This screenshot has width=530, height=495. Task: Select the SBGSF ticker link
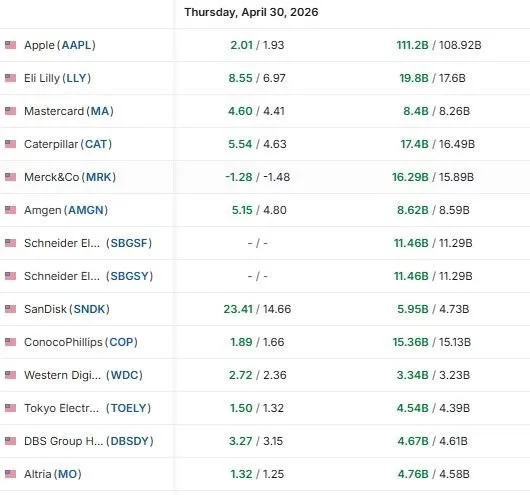point(129,243)
